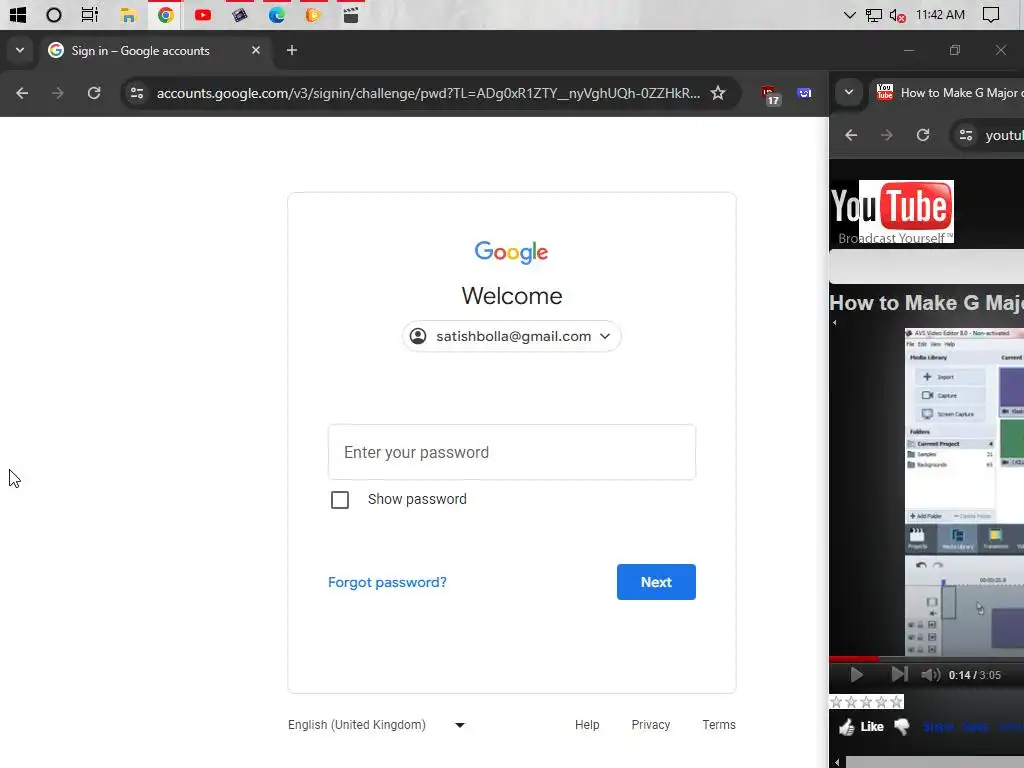Dislike the YouTube video with thumbs down

902,726
